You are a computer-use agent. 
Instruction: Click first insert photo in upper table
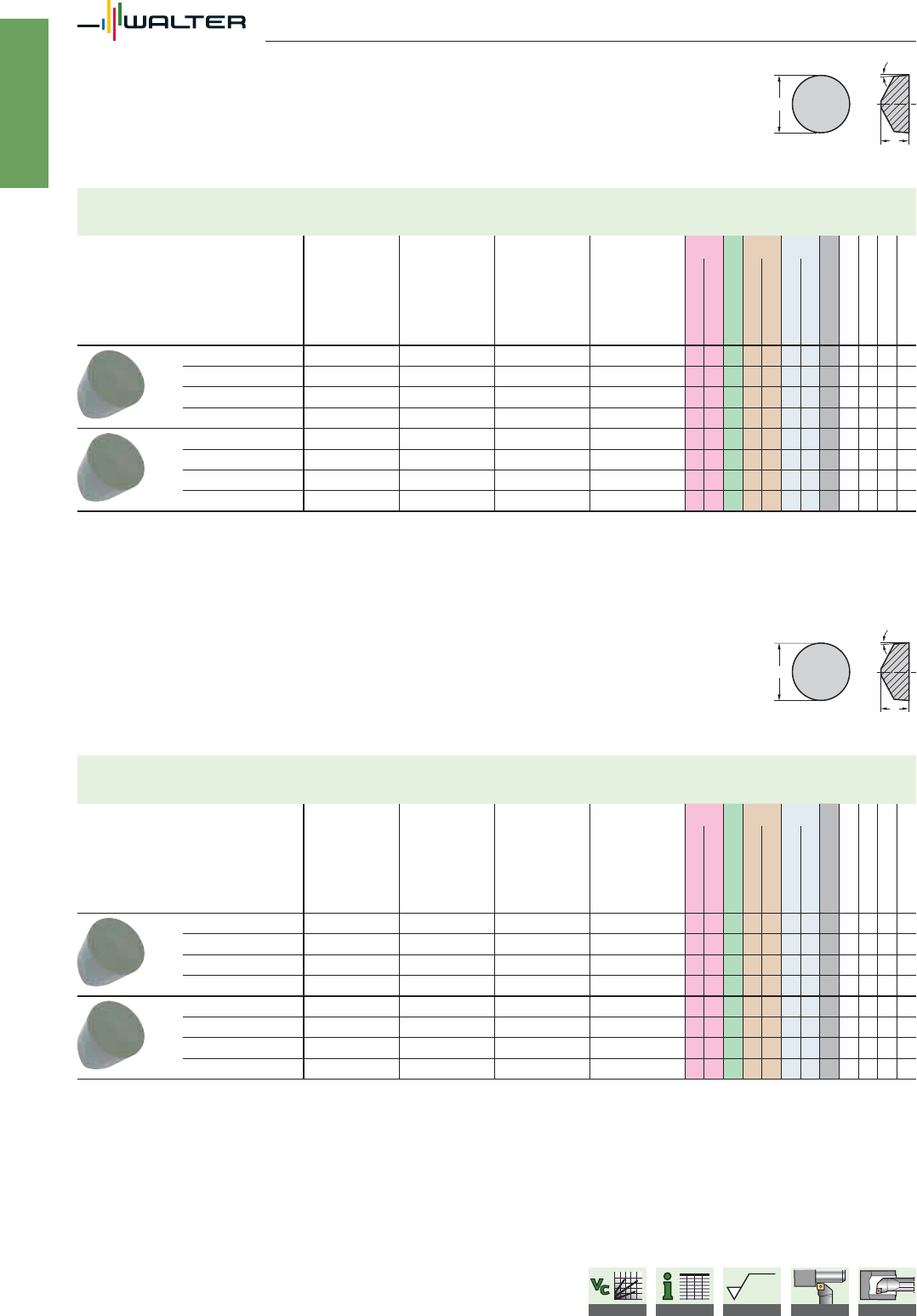coord(111,384)
